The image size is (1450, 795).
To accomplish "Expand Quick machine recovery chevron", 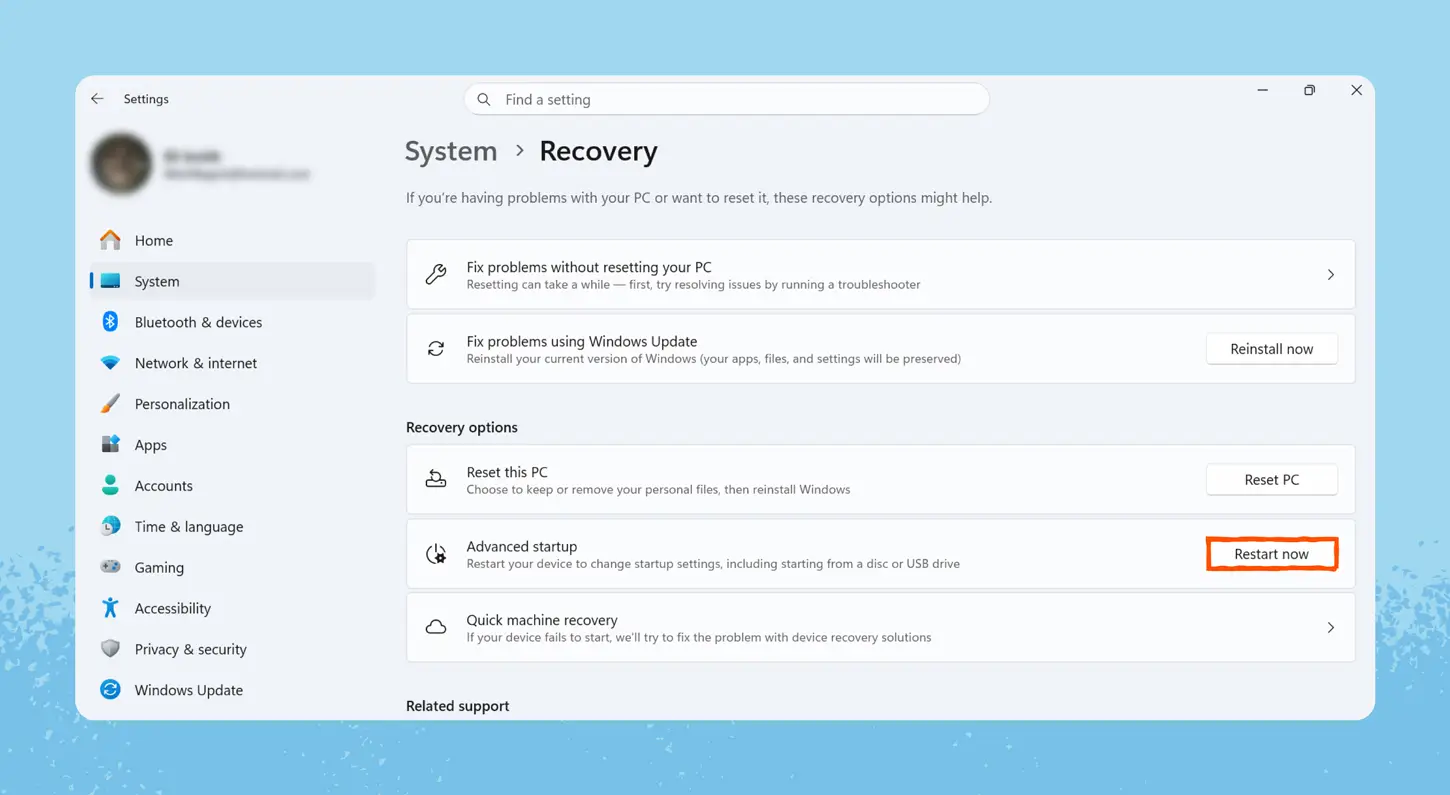I will click(1331, 628).
